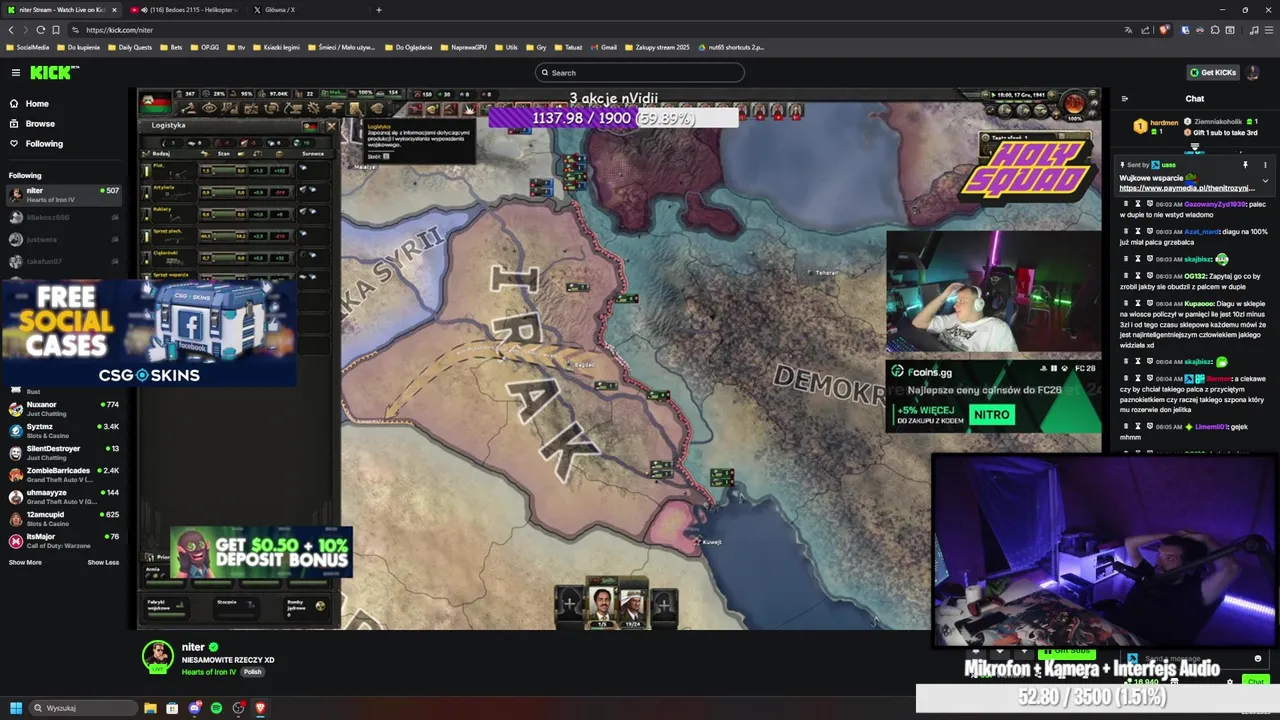Image resolution: width=1280 pixels, height=720 pixels.
Task: Open Brave Shields icon
Action: click(x=1164, y=30)
